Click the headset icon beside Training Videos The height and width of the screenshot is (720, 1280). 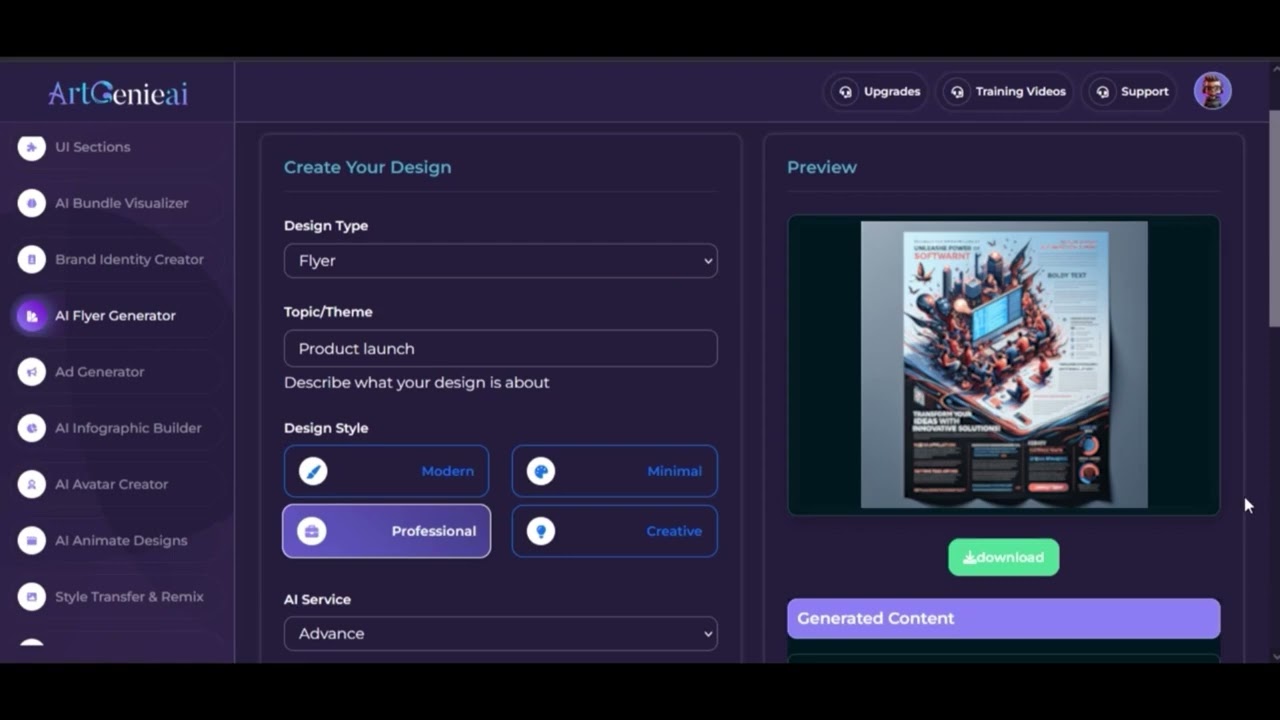tap(958, 92)
